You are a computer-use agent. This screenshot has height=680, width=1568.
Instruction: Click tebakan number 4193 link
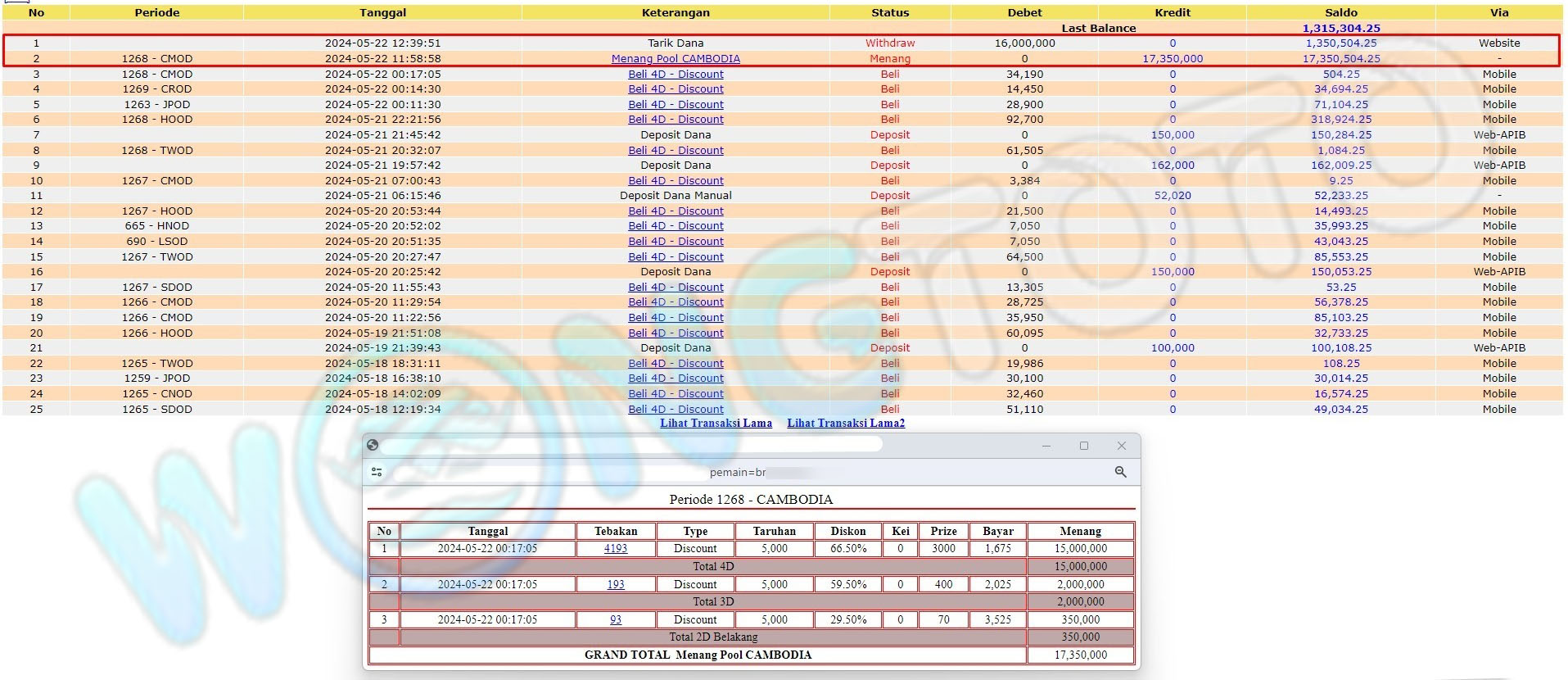(616, 549)
